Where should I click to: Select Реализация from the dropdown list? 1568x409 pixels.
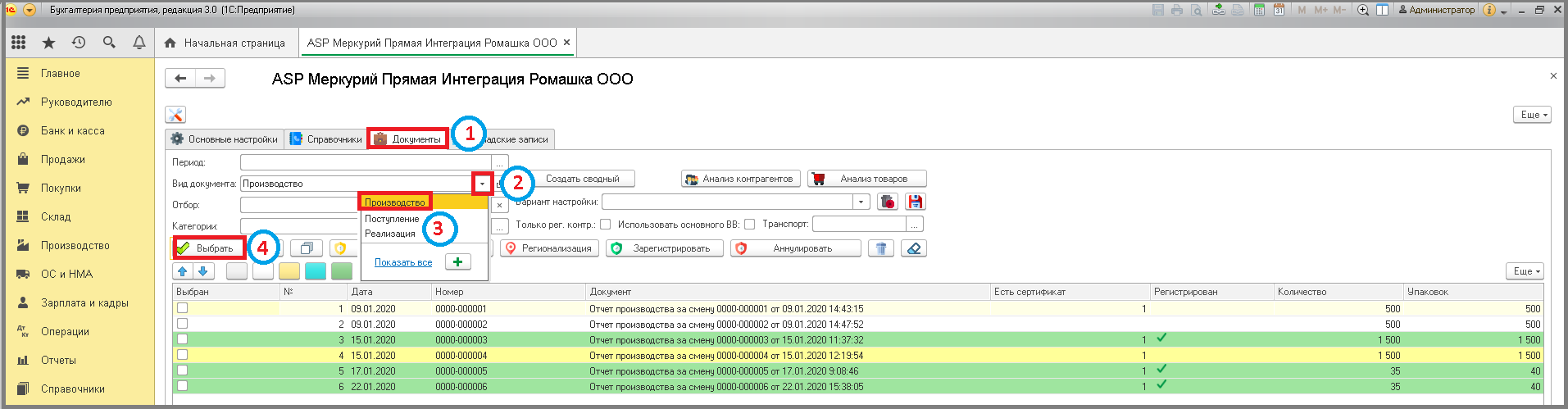(390, 234)
